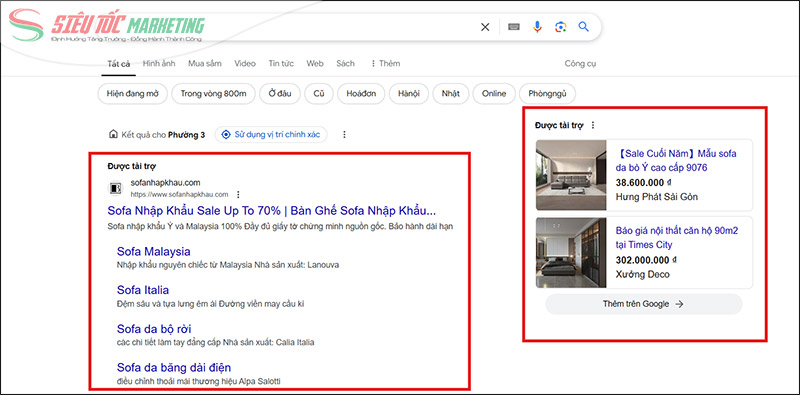Click the https://www.sofanhapkhau.com URL text

[x=179, y=194]
